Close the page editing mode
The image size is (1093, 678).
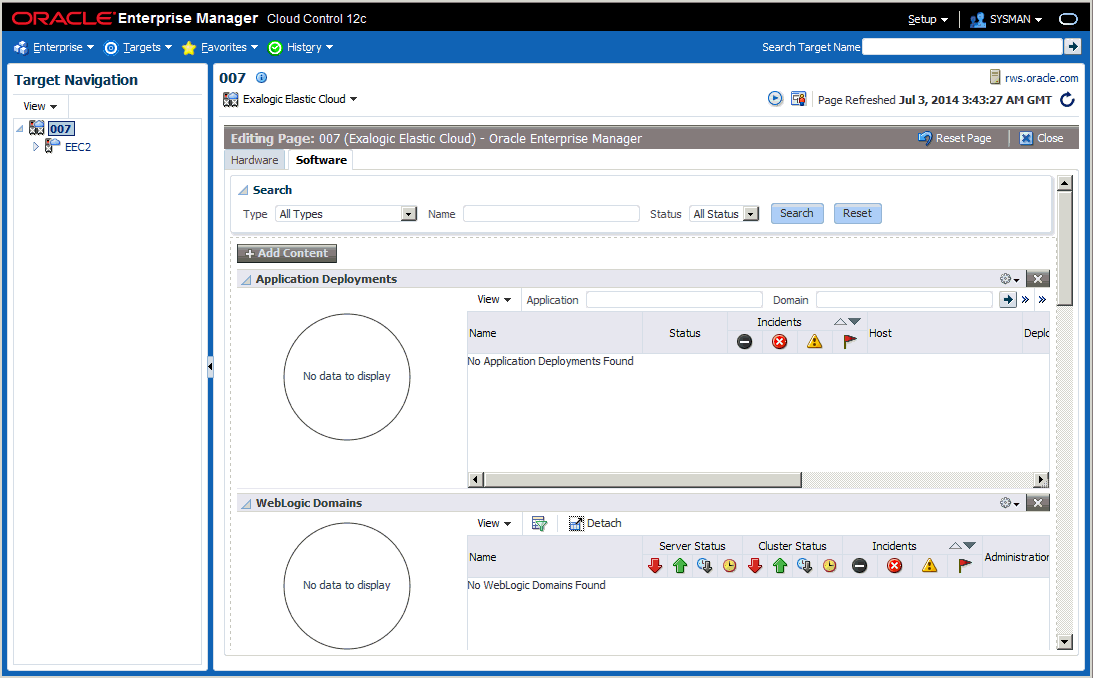[1041, 138]
